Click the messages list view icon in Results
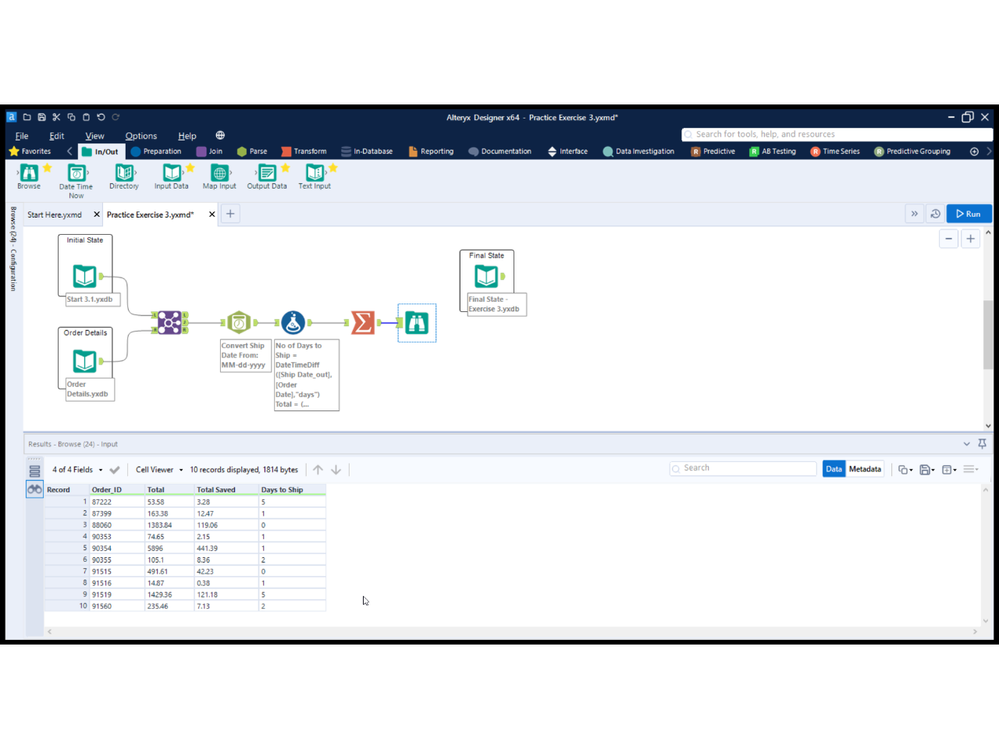 point(34,471)
